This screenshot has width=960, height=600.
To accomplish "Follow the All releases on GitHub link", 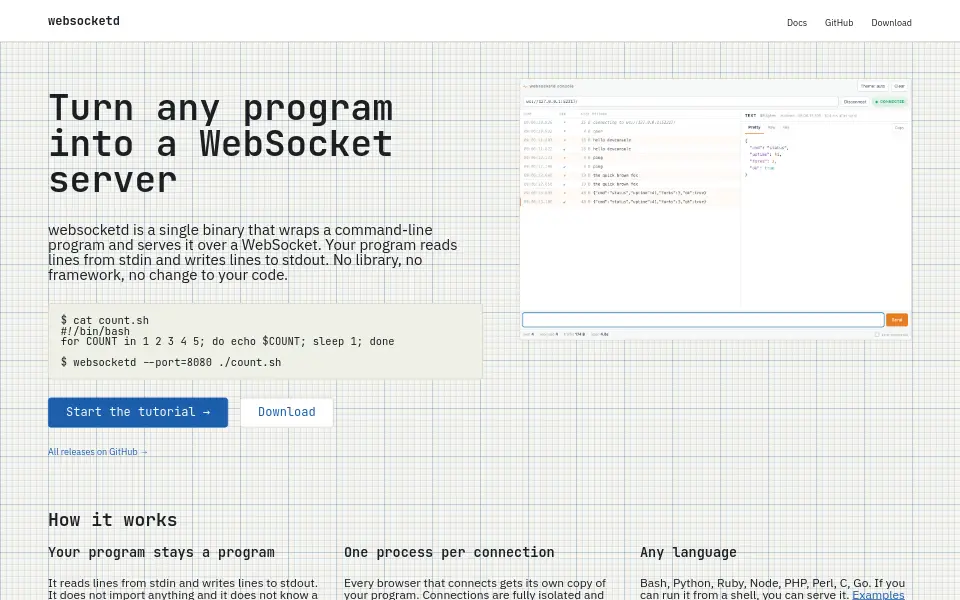I will click(x=98, y=452).
